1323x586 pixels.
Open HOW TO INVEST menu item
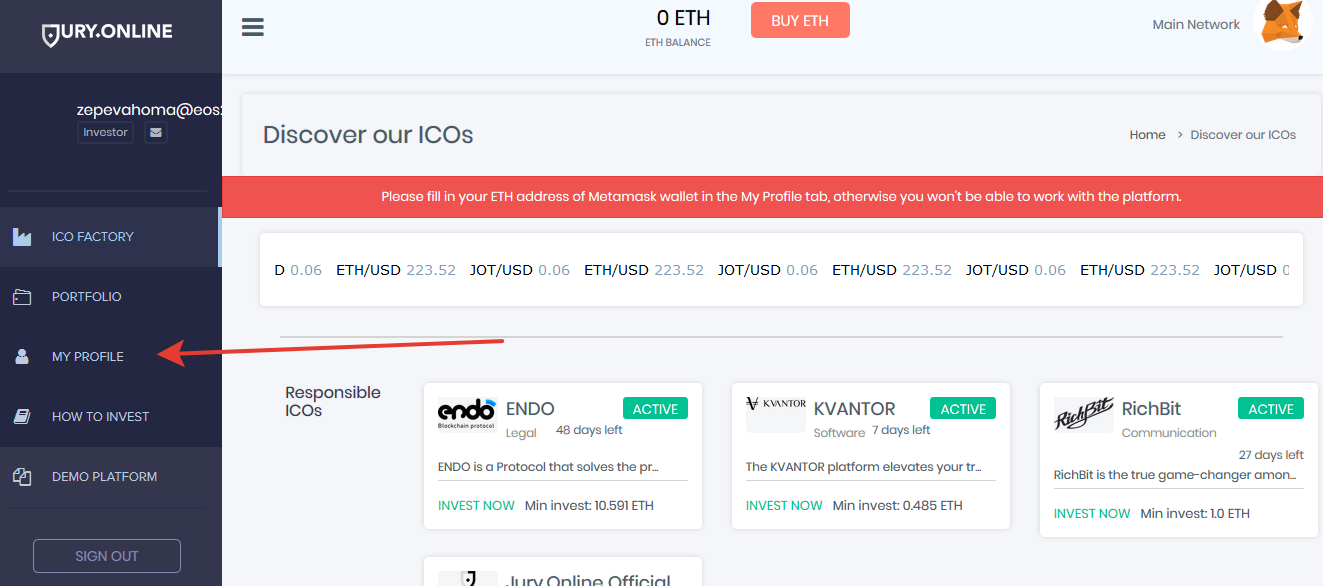tap(110, 417)
